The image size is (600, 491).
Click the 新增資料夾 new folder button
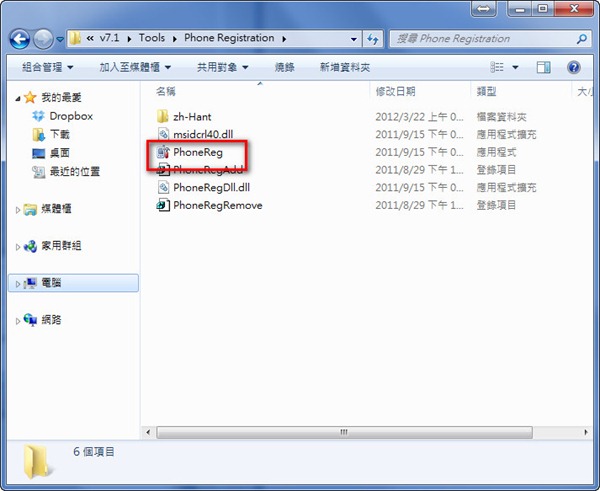tap(345, 68)
